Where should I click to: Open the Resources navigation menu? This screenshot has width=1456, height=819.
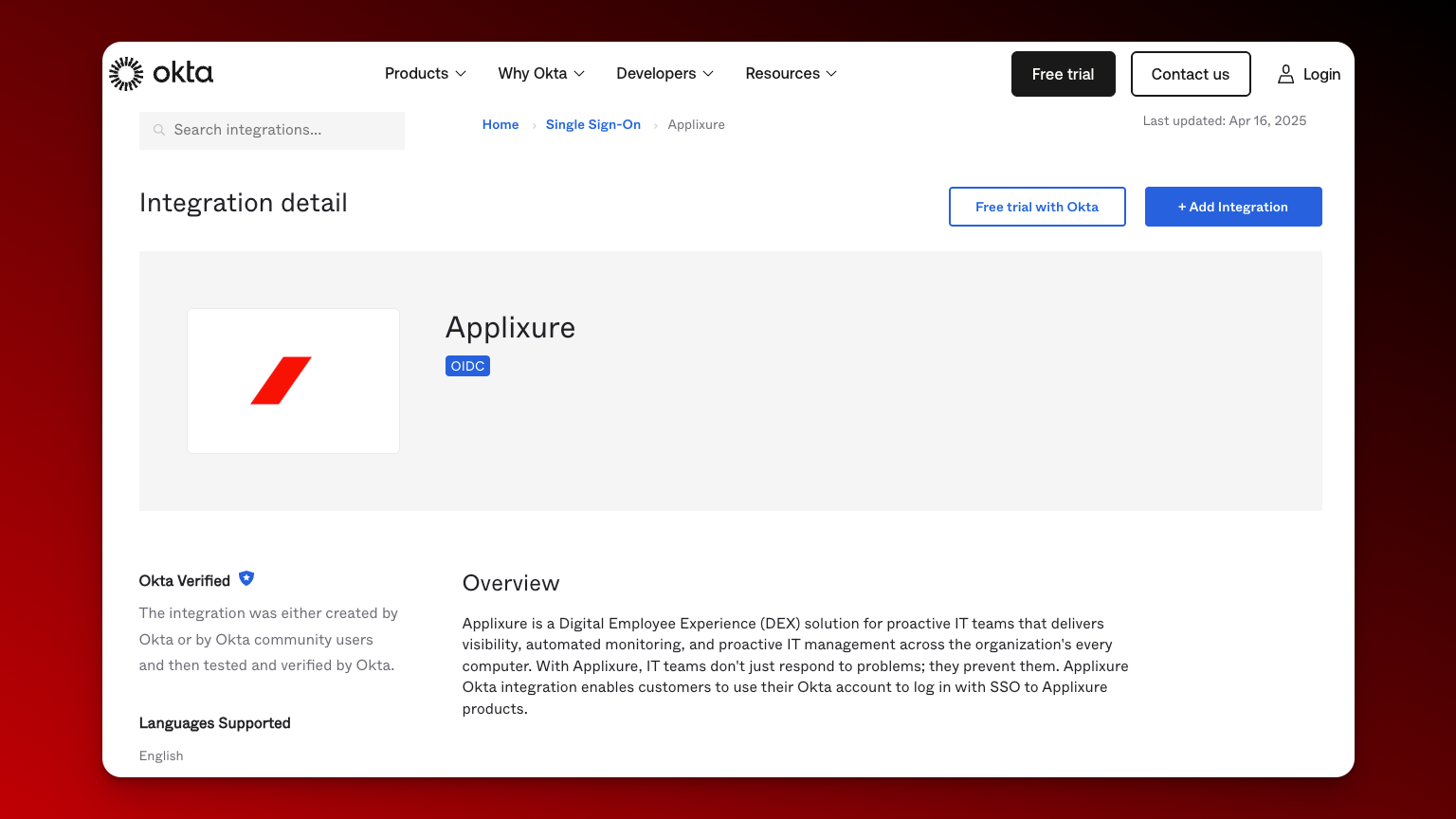coord(792,74)
